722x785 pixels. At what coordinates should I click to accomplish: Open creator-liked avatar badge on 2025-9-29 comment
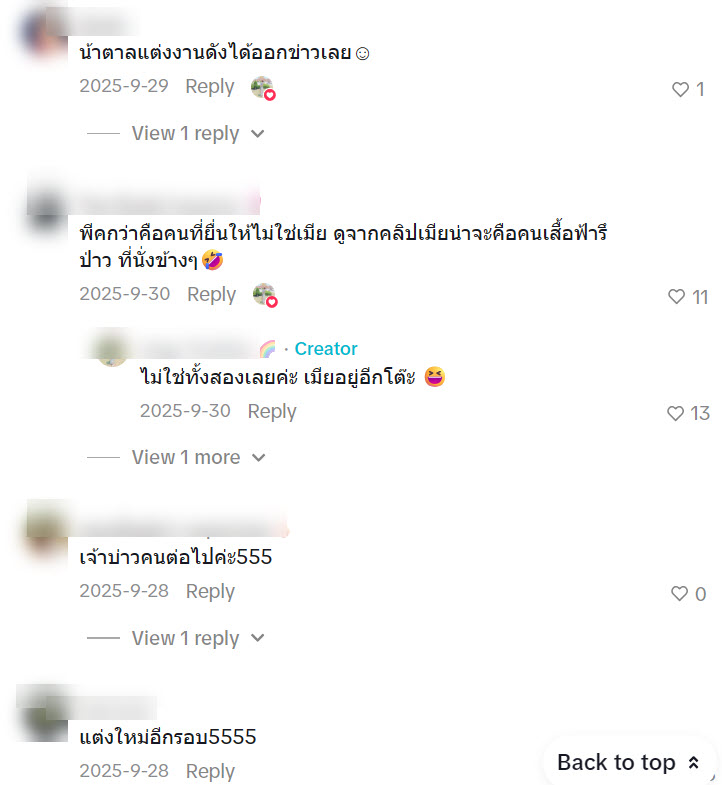click(263, 88)
